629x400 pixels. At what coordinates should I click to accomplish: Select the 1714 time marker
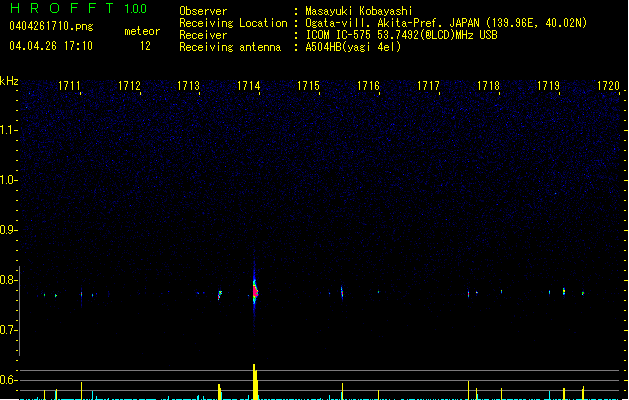(250, 87)
